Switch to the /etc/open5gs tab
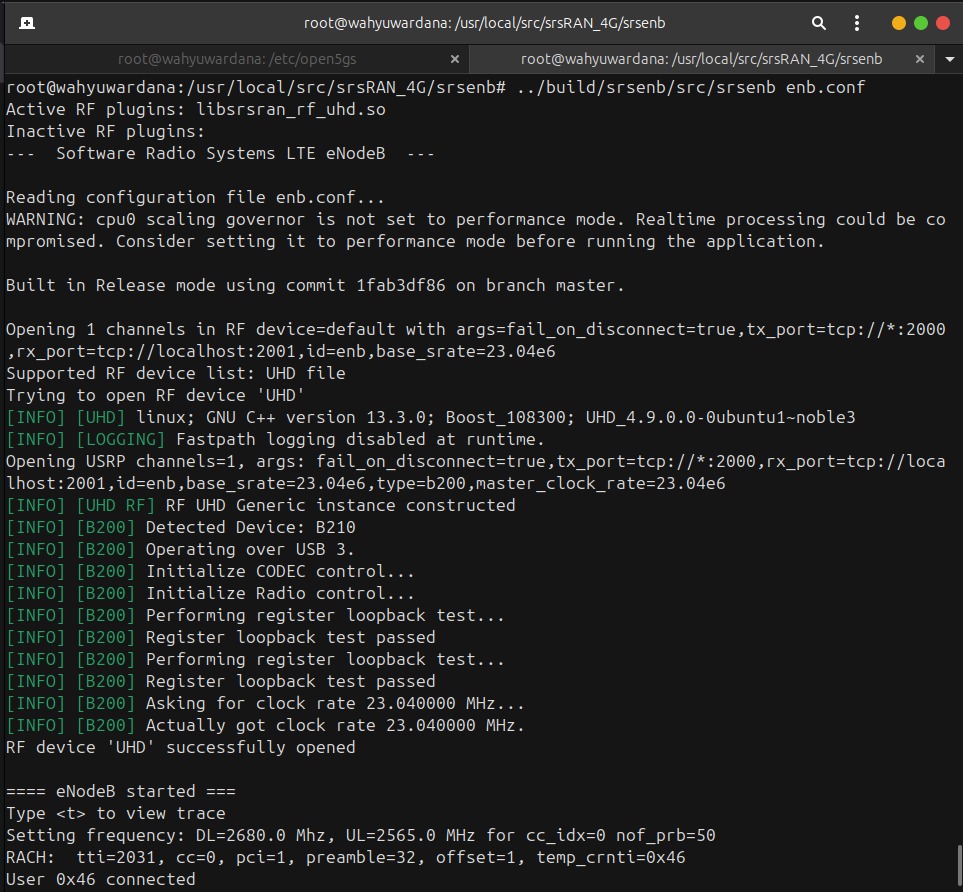Screen dimensions: 963x892 point(236,59)
